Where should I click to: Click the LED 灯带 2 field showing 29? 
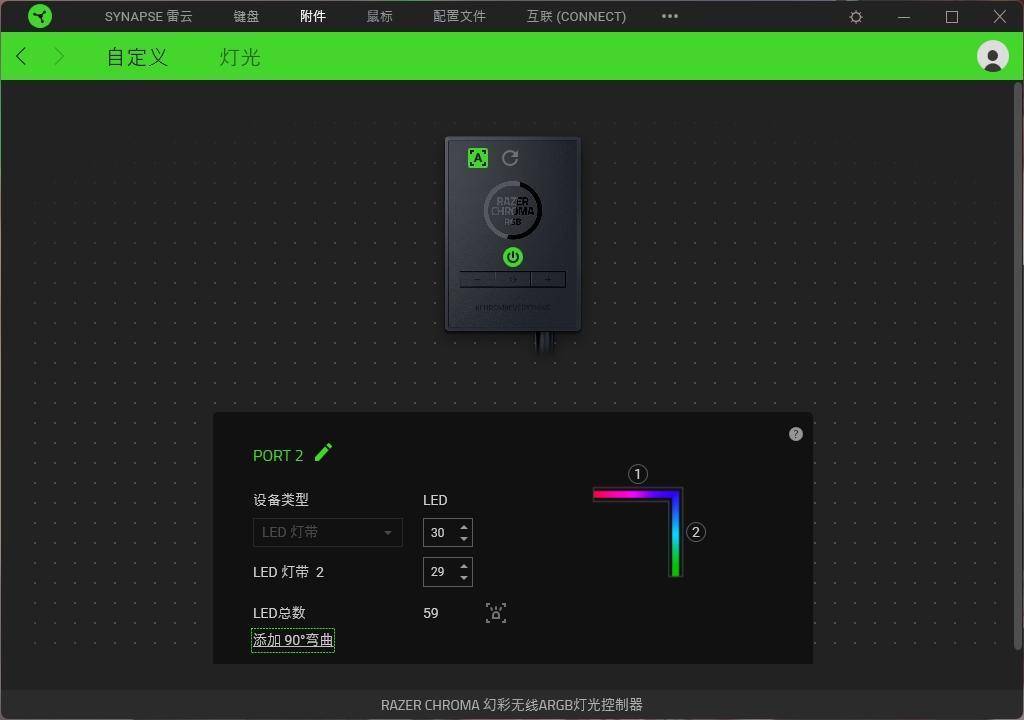coord(440,572)
